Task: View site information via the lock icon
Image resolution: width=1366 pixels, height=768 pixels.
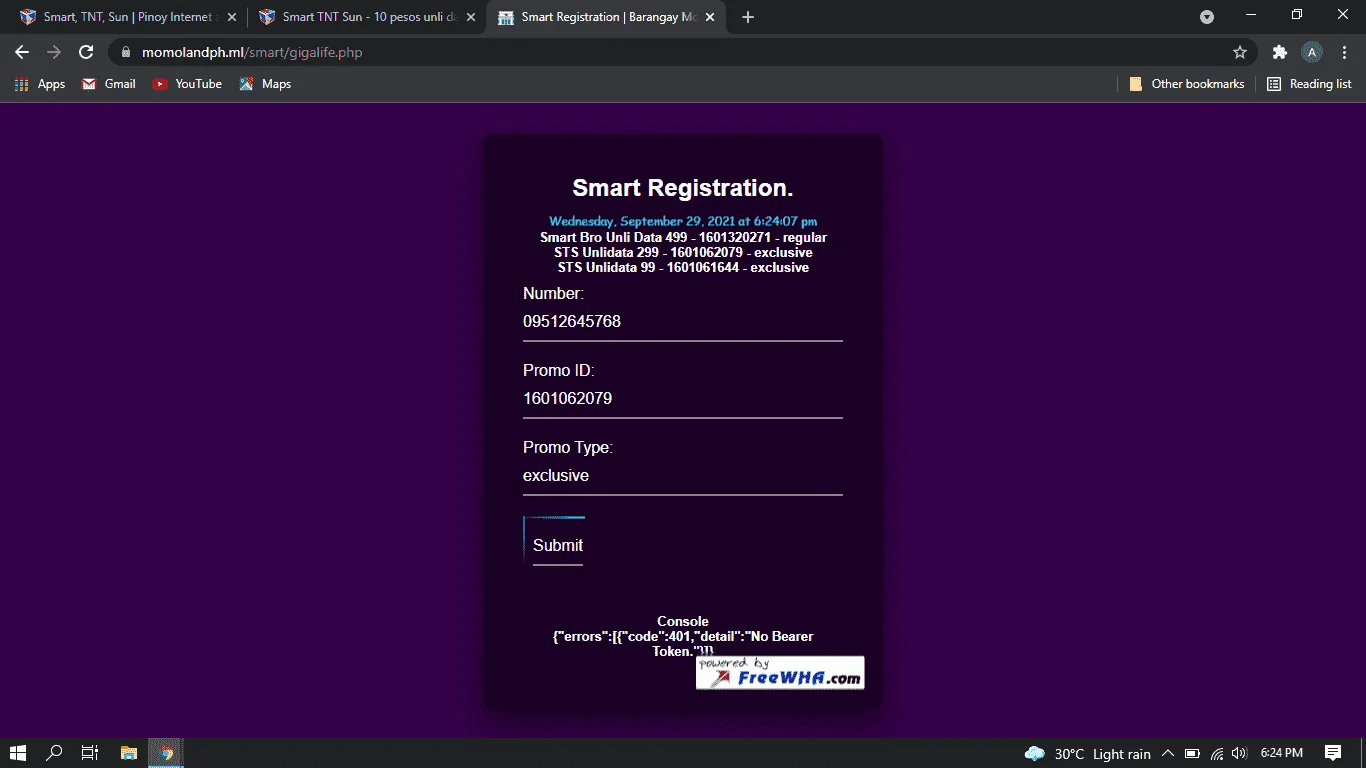Action: click(125, 52)
